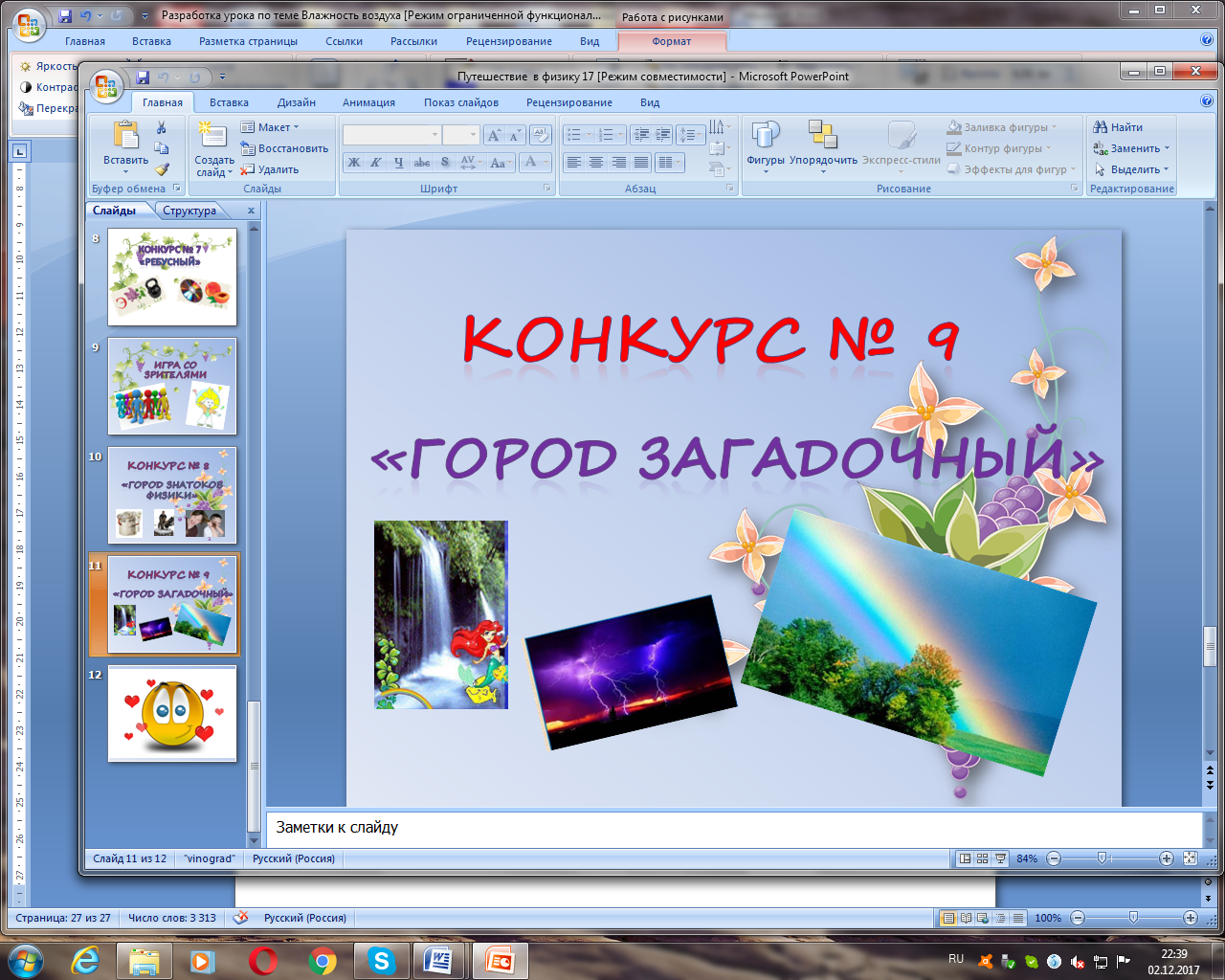Click the Align text left icon
The height and width of the screenshot is (980, 1225).
point(574,162)
